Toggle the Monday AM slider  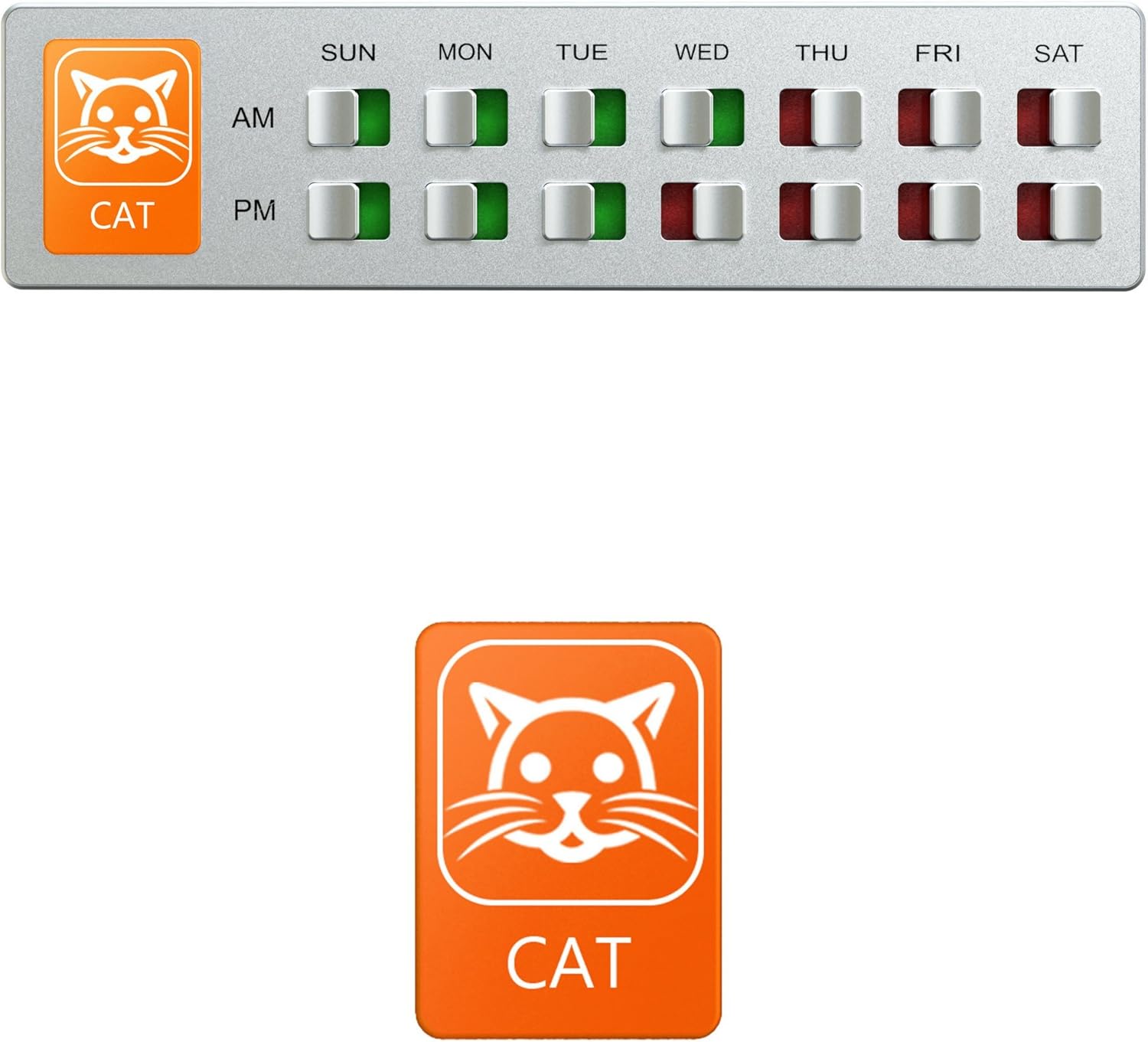467,118
